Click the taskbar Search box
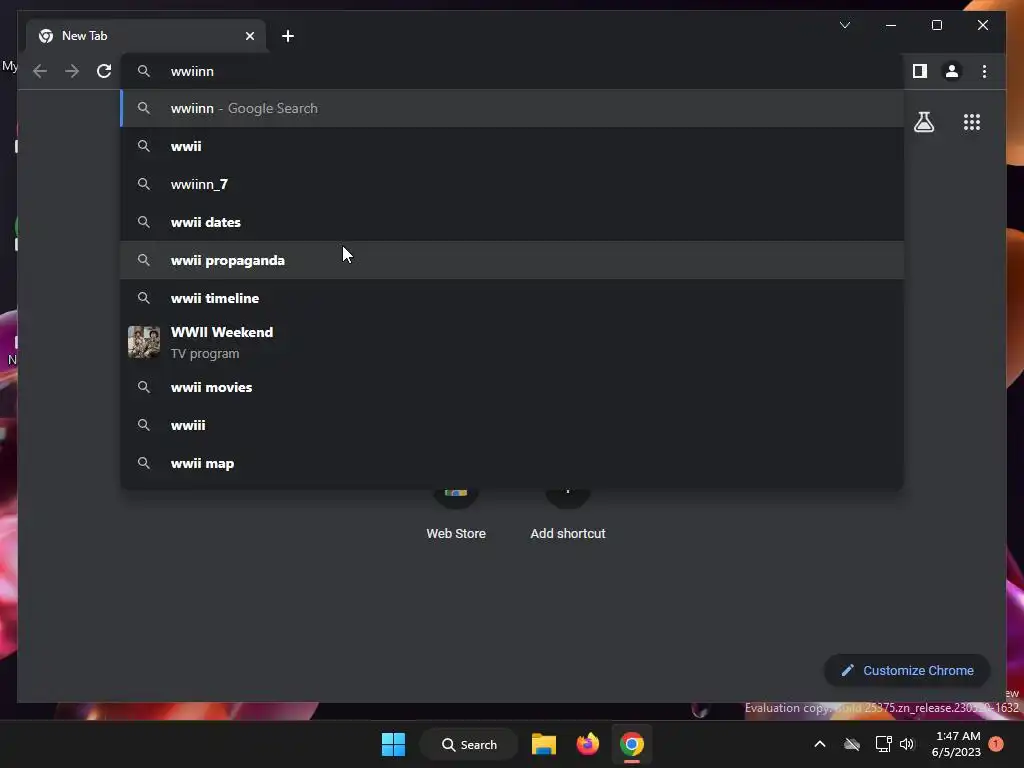This screenshot has height=768, width=1024. (469, 744)
